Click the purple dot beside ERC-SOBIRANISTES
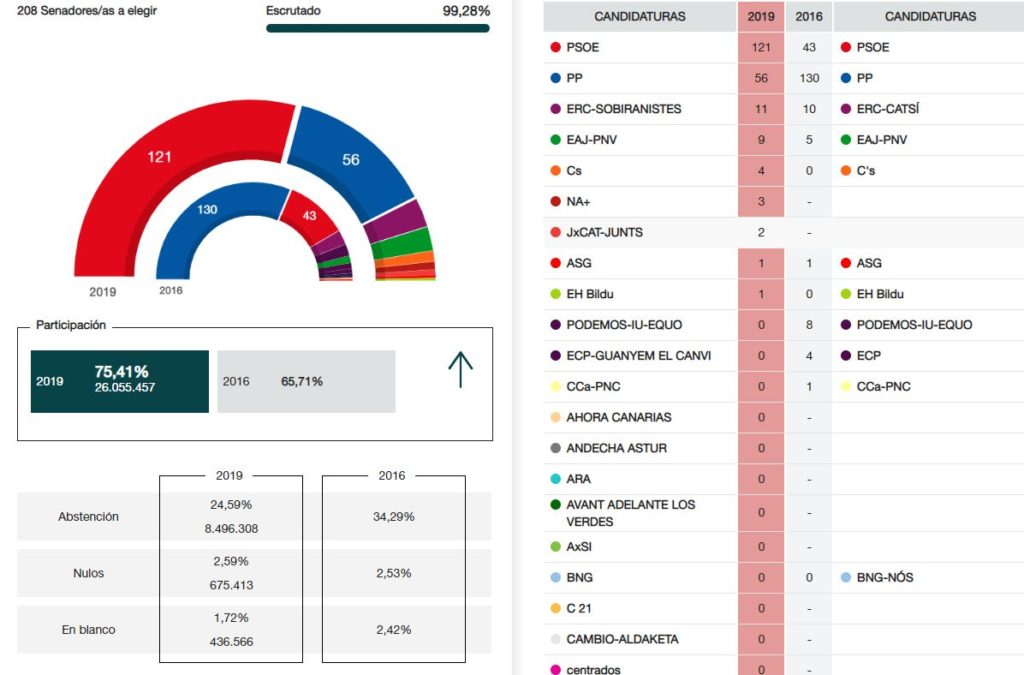The height and width of the screenshot is (675, 1024). tap(555, 109)
